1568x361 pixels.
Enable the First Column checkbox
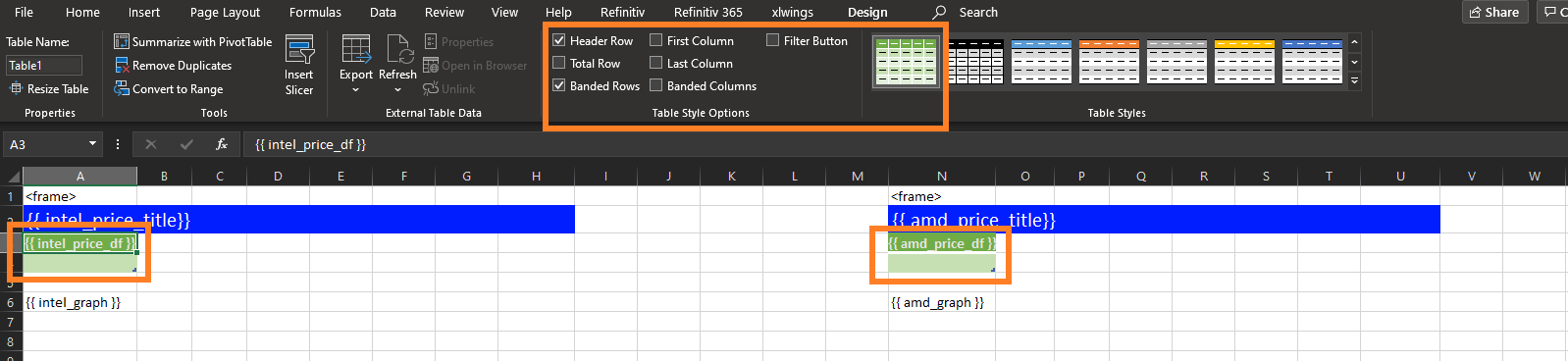[656, 41]
